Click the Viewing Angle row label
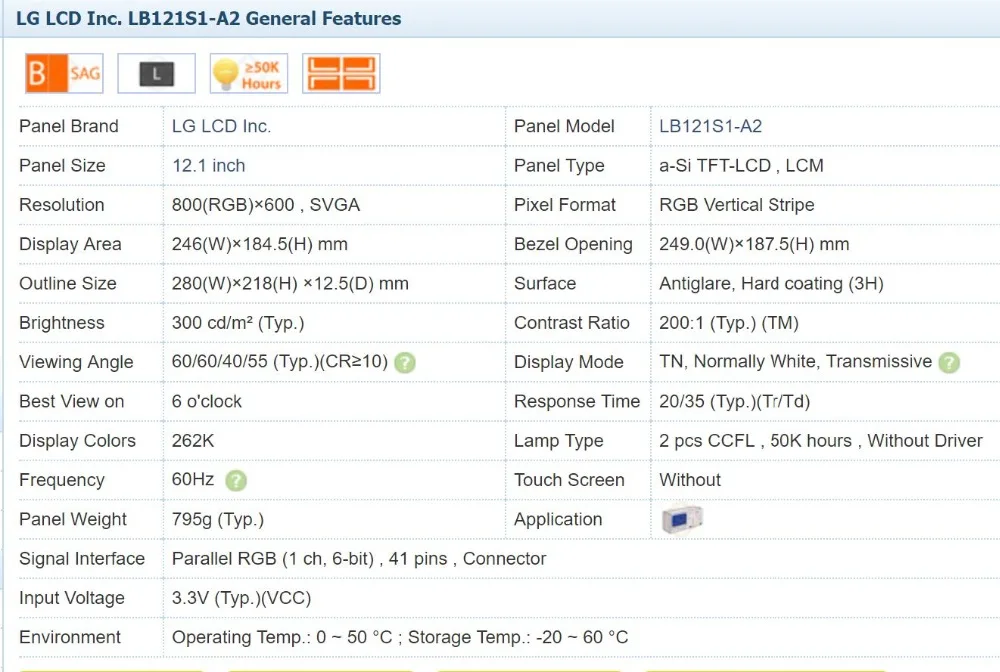 [77, 362]
